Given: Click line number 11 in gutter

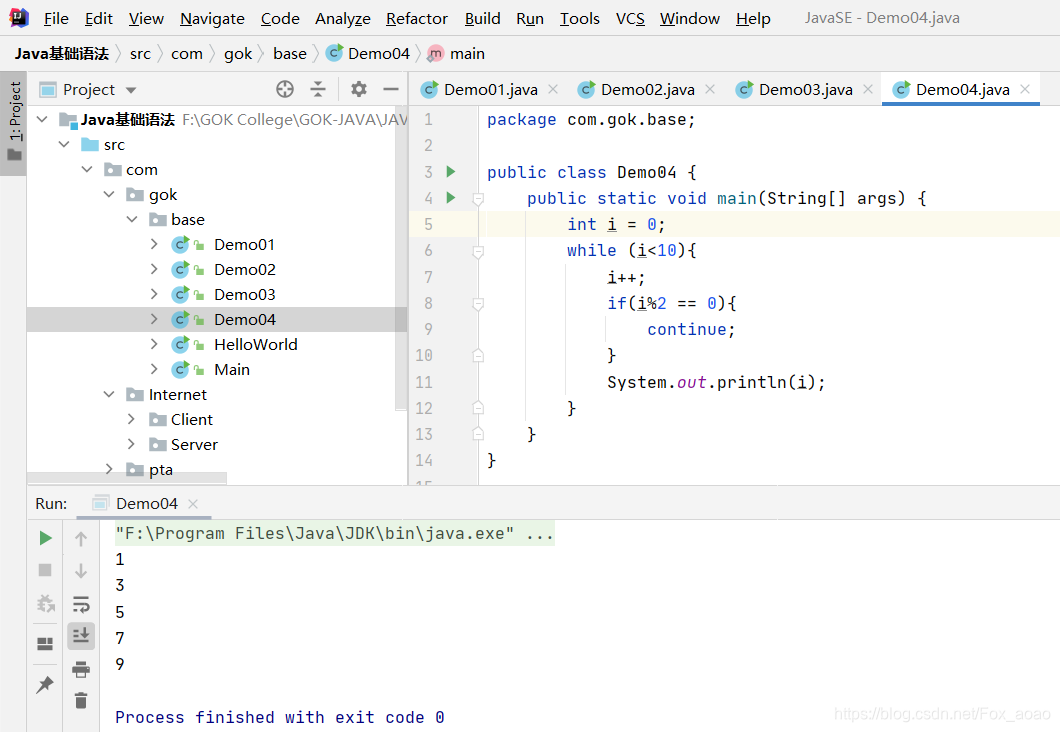Looking at the screenshot, I should pyautogui.click(x=424, y=382).
